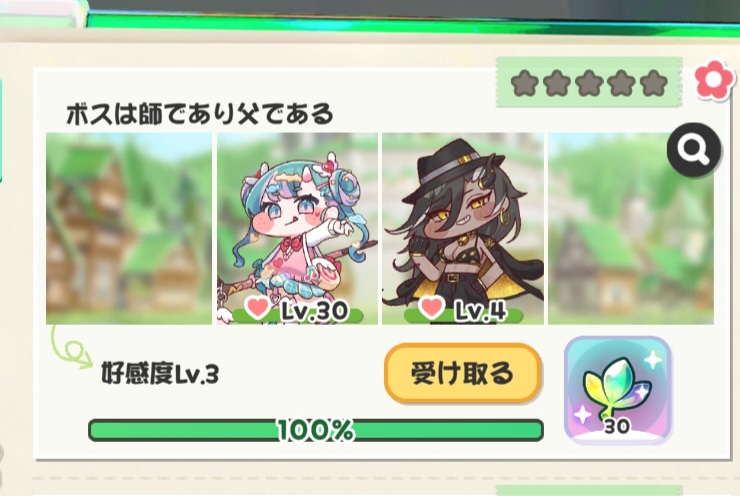The height and width of the screenshot is (496, 740).
Task: Click the first gray star
Action: (x=524, y=83)
